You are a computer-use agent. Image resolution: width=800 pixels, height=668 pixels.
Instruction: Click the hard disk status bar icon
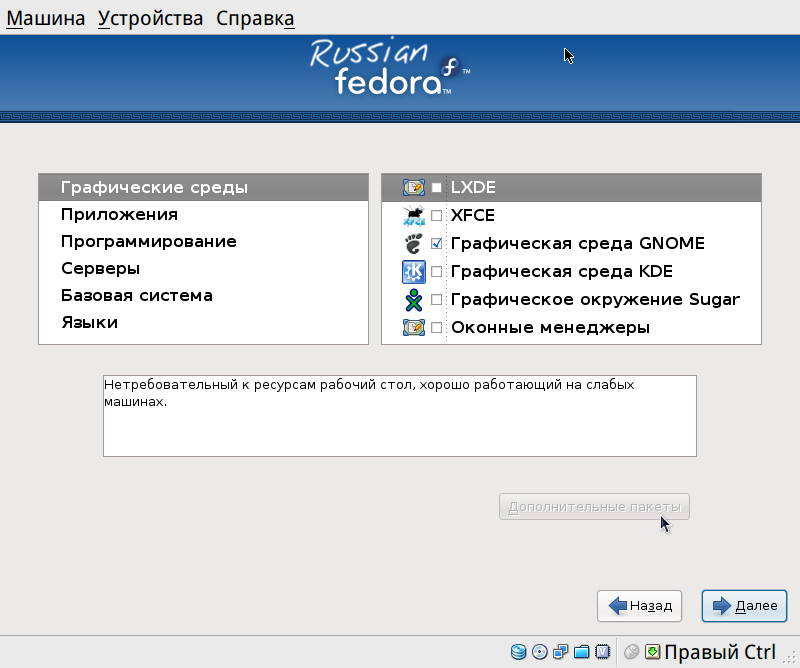pos(518,652)
